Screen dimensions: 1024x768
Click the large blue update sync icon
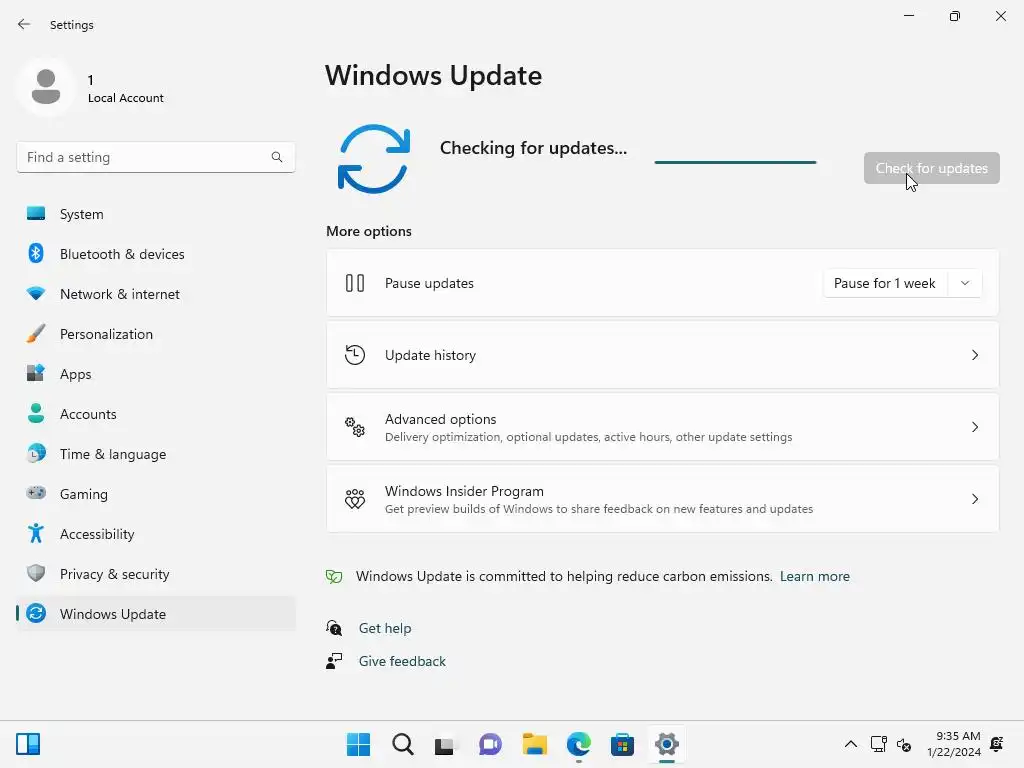[374, 159]
